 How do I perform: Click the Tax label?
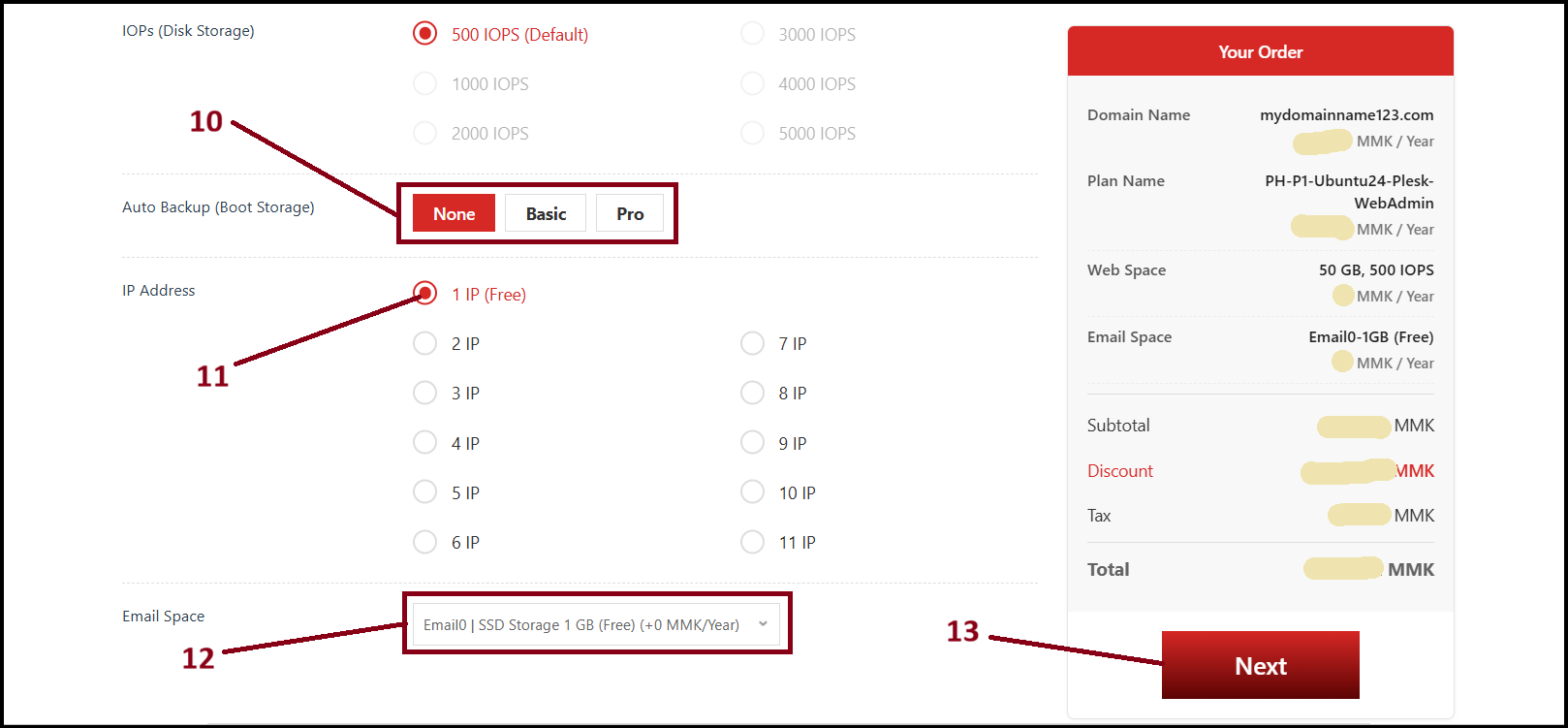[1099, 515]
